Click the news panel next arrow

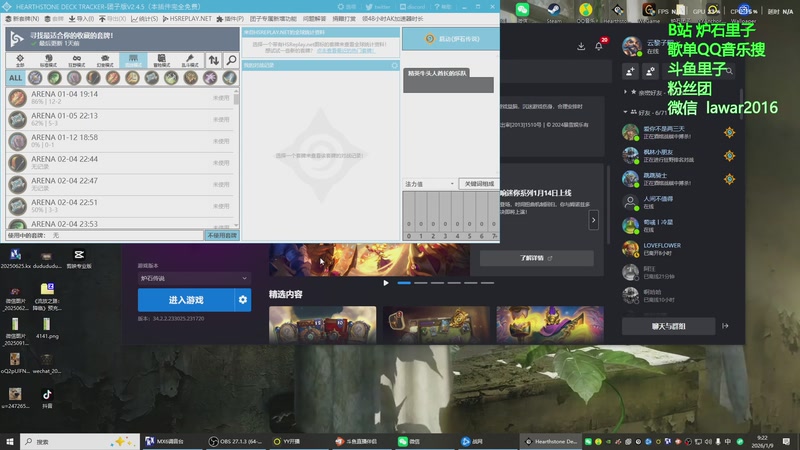[593, 220]
